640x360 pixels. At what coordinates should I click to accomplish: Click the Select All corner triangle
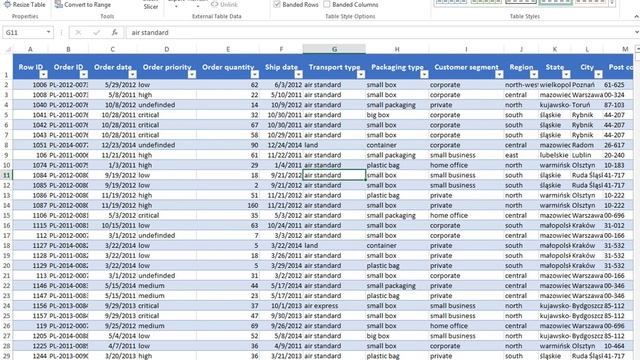click(7, 49)
